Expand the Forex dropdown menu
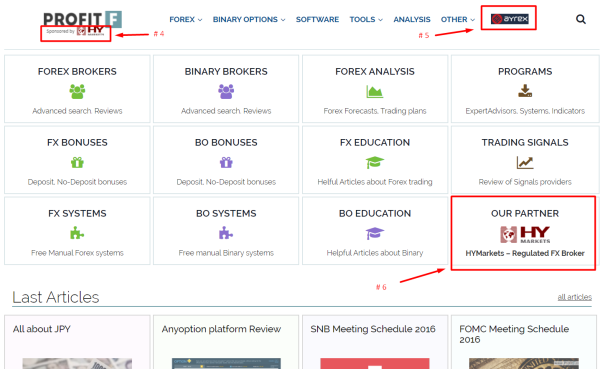Image resolution: width=600 pixels, height=369 pixels. (x=186, y=20)
